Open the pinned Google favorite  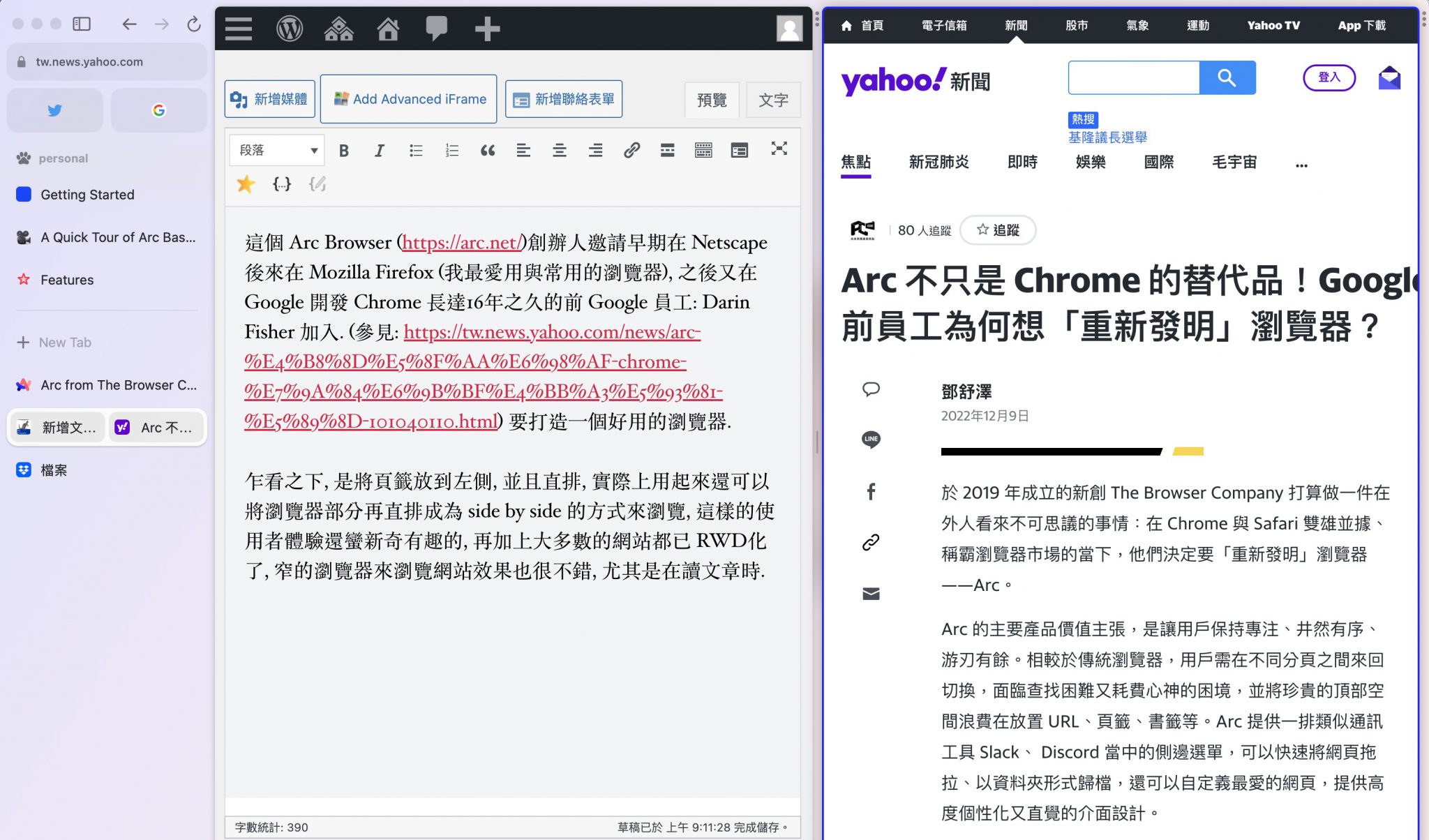(x=159, y=110)
